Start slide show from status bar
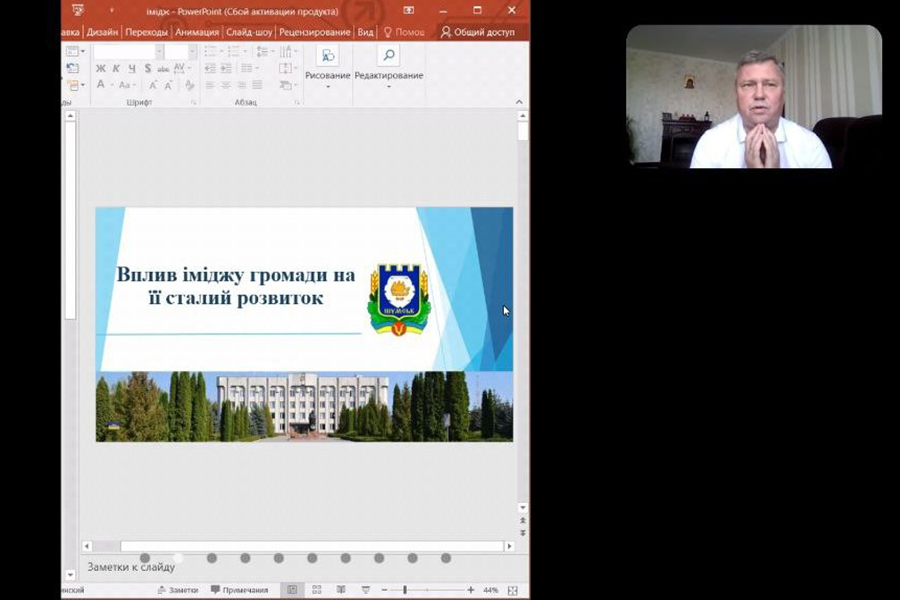The image size is (900, 600). tap(365, 590)
